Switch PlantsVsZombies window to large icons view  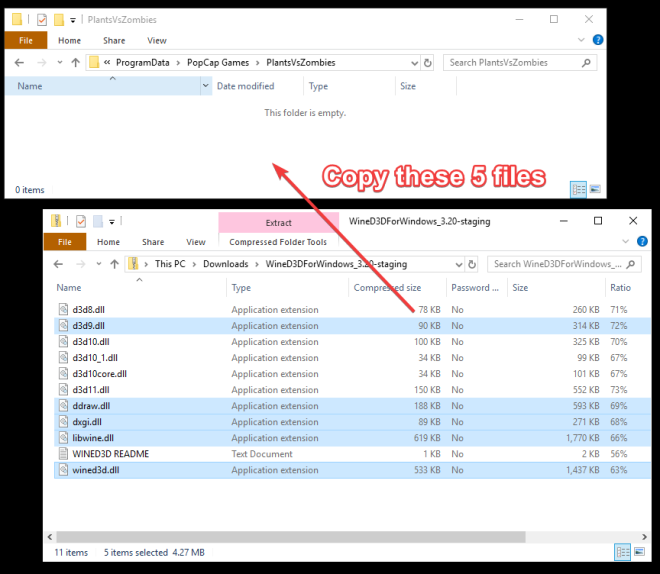(x=595, y=189)
